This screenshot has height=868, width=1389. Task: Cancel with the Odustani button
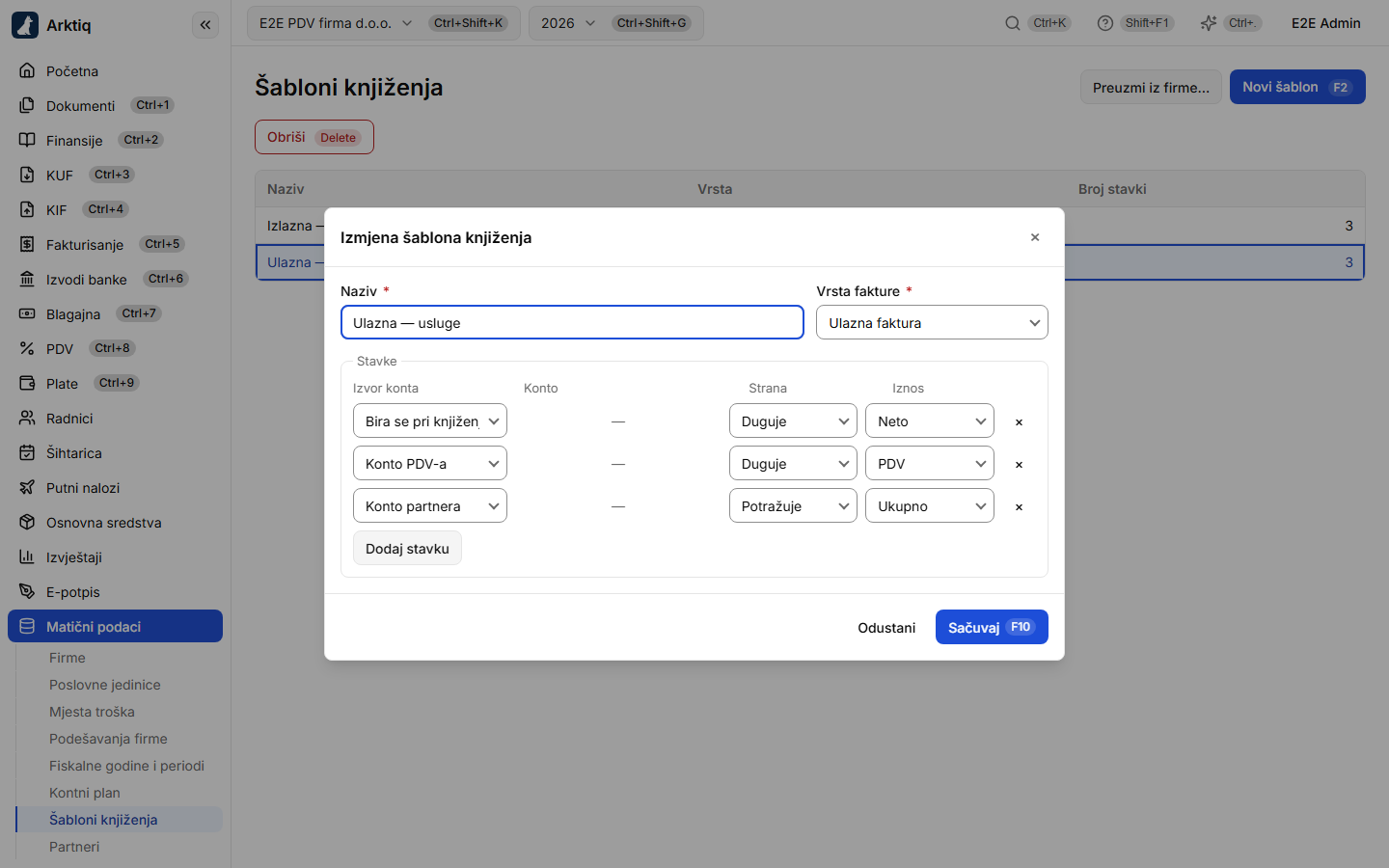[886, 627]
